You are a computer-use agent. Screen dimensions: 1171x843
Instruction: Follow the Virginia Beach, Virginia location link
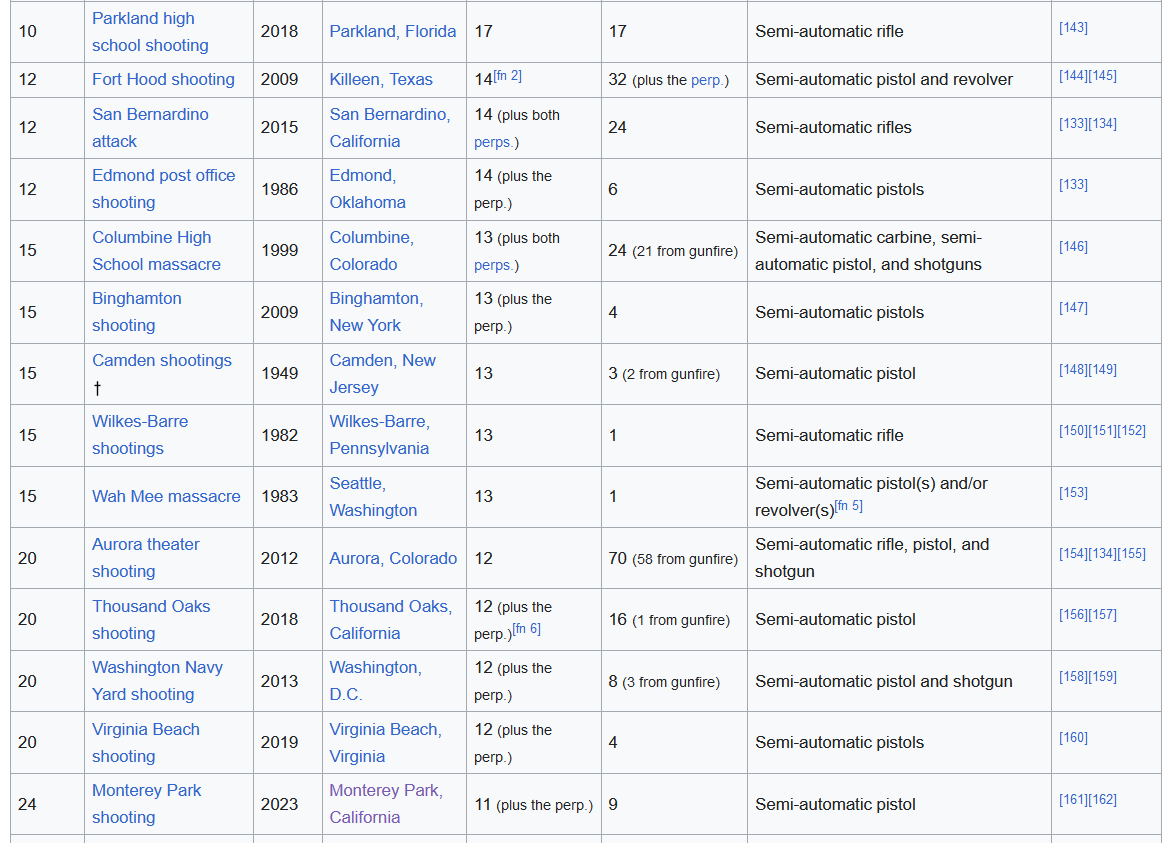(x=385, y=743)
